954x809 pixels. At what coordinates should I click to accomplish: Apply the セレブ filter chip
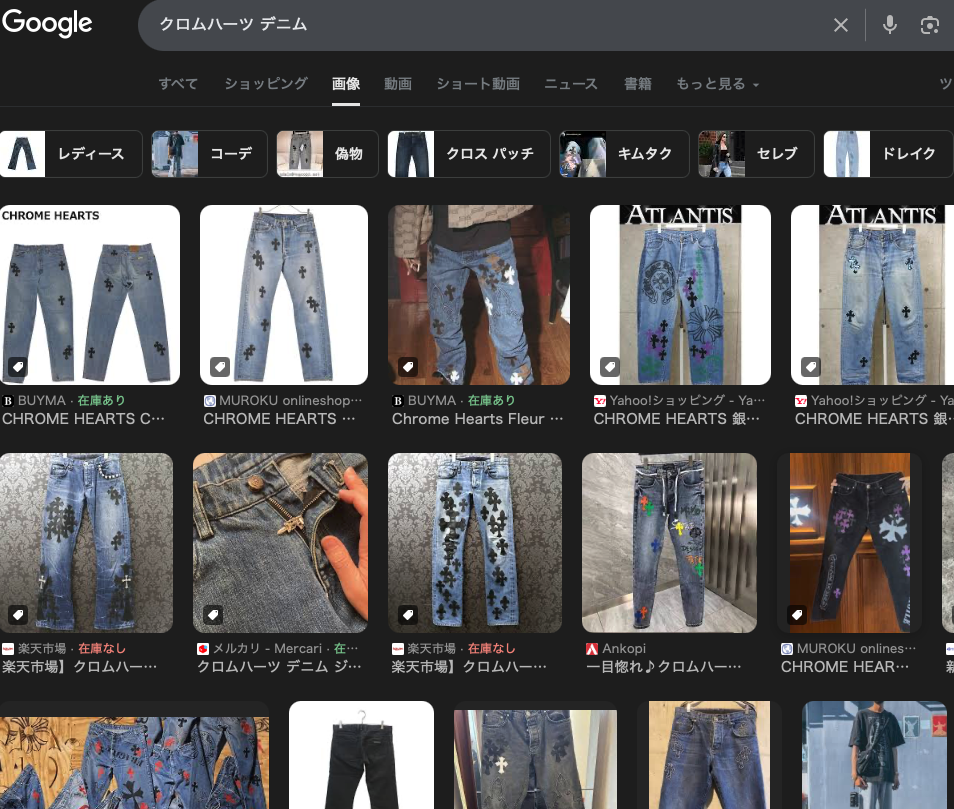click(756, 154)
